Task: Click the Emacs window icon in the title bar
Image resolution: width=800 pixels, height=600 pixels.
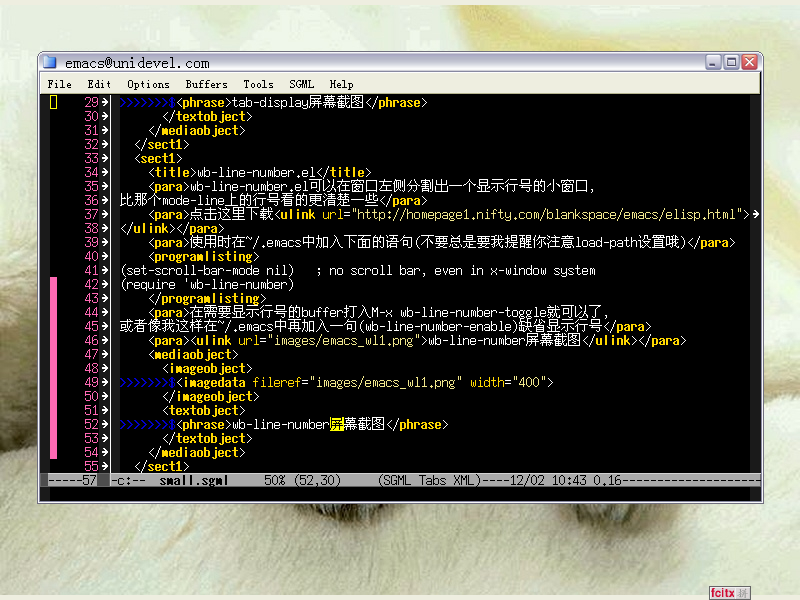Action: pos(50,63)
